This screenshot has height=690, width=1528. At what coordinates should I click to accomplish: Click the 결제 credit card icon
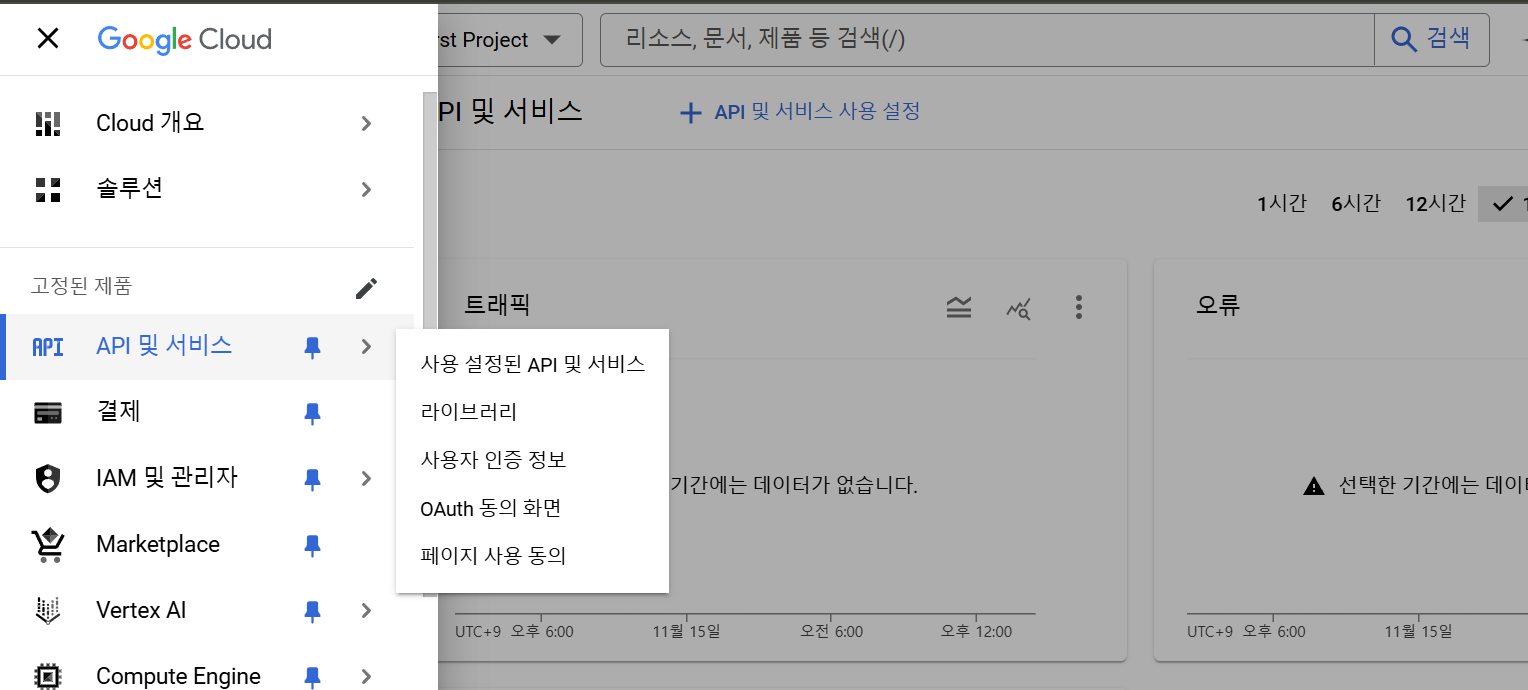click(x=48, y=412)
